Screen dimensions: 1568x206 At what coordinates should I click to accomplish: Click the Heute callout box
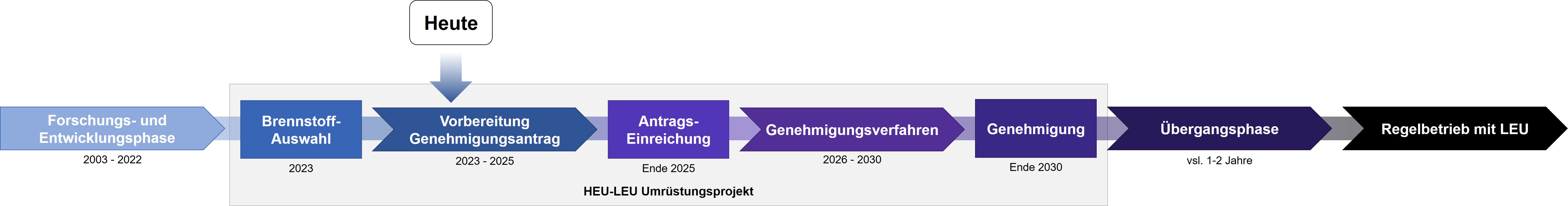[x=451, y=22]
